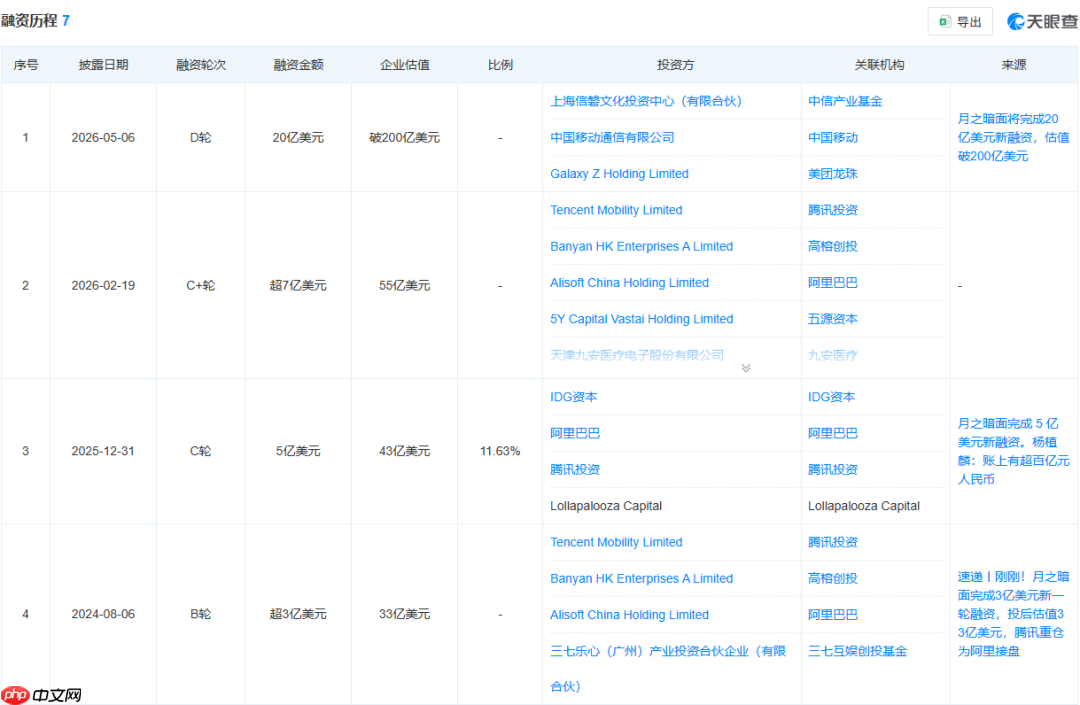Viewport: 1080px width, 705px height.
Task: Open Tencent Mobility Limited in B轮 row
Action: point(616,543)
